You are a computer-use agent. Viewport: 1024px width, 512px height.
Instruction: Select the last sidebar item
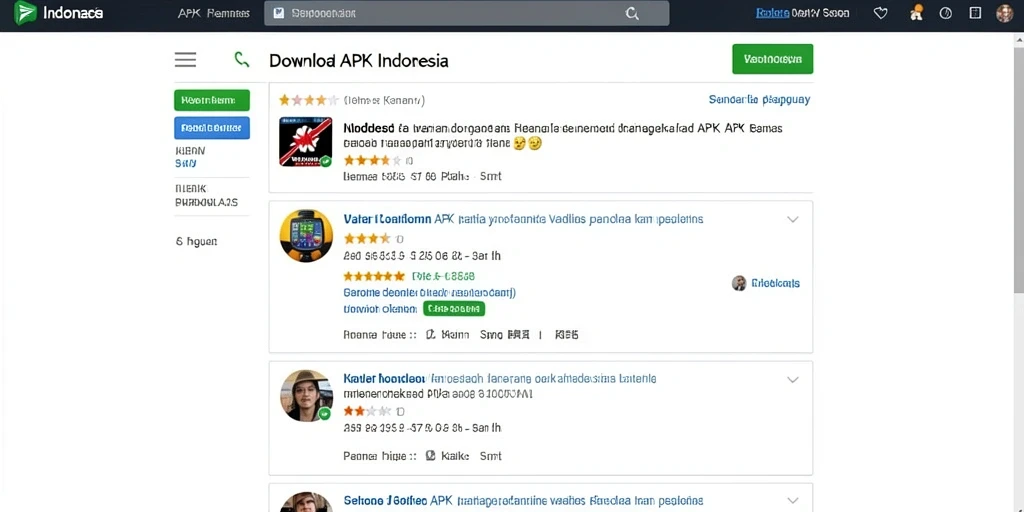tap(196, 241)
